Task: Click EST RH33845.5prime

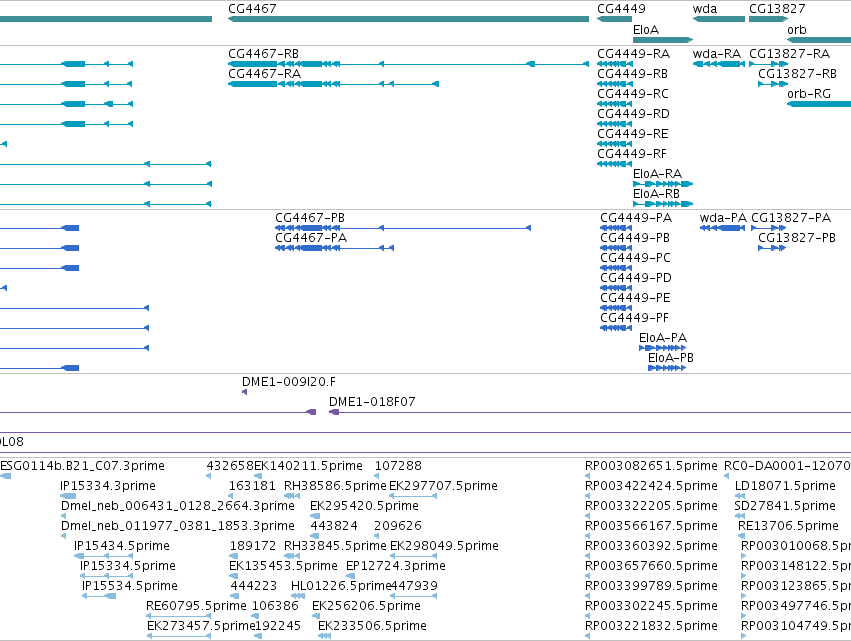Action: tap(292, 556)
